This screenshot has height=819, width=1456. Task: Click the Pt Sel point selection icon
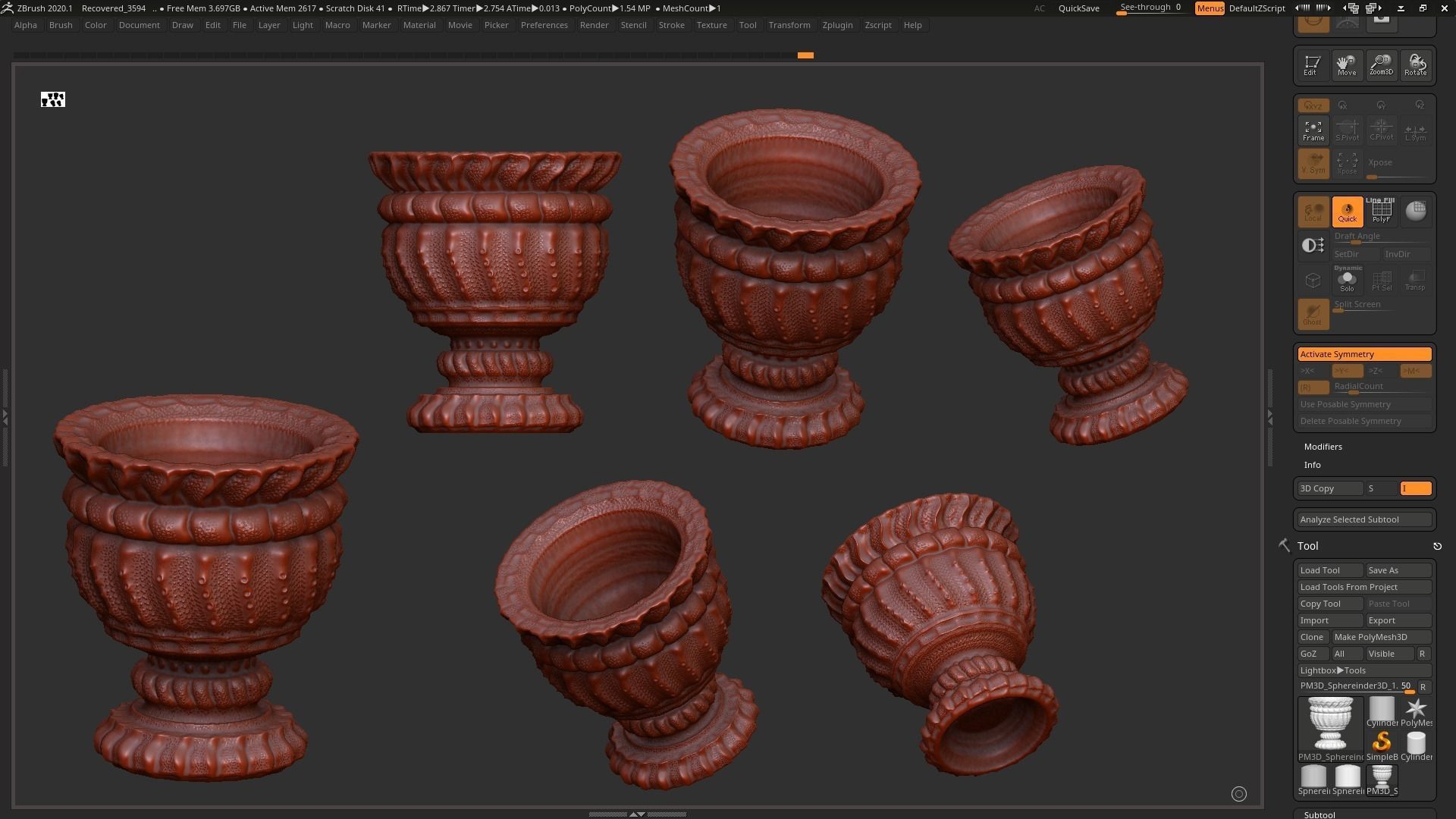(x=1381, y=280)
